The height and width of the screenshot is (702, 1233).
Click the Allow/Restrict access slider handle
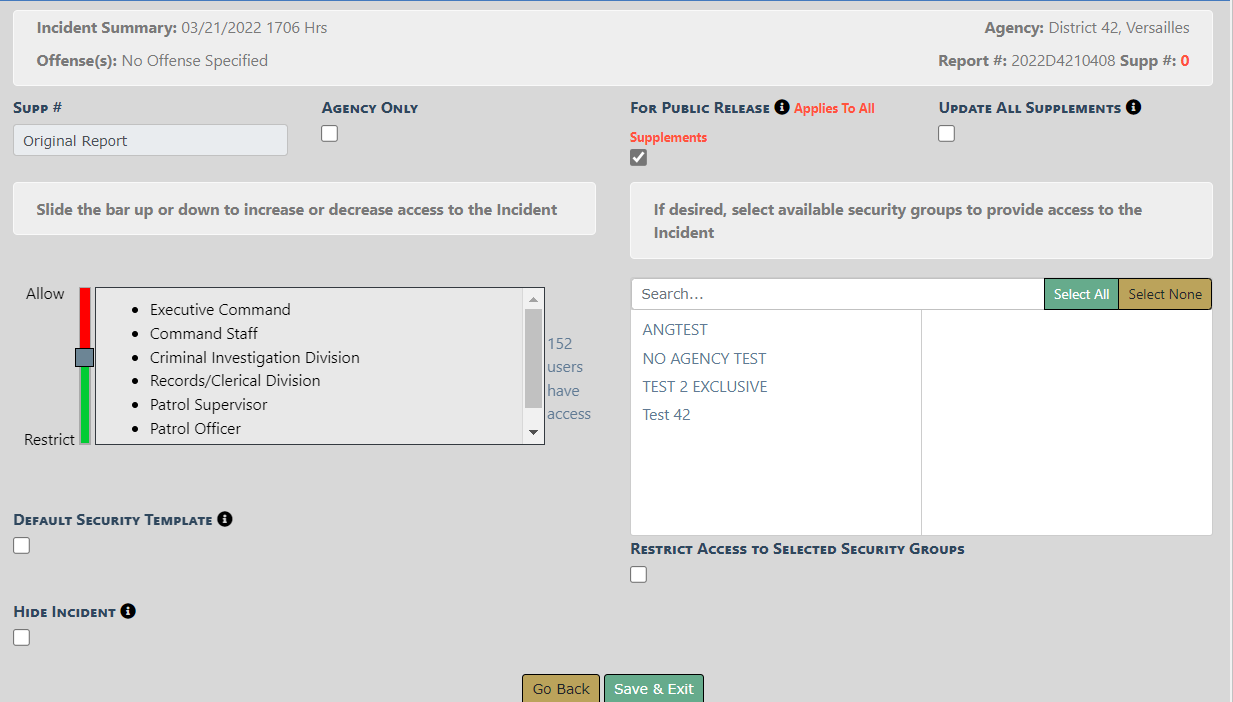(x=84, y=357)
